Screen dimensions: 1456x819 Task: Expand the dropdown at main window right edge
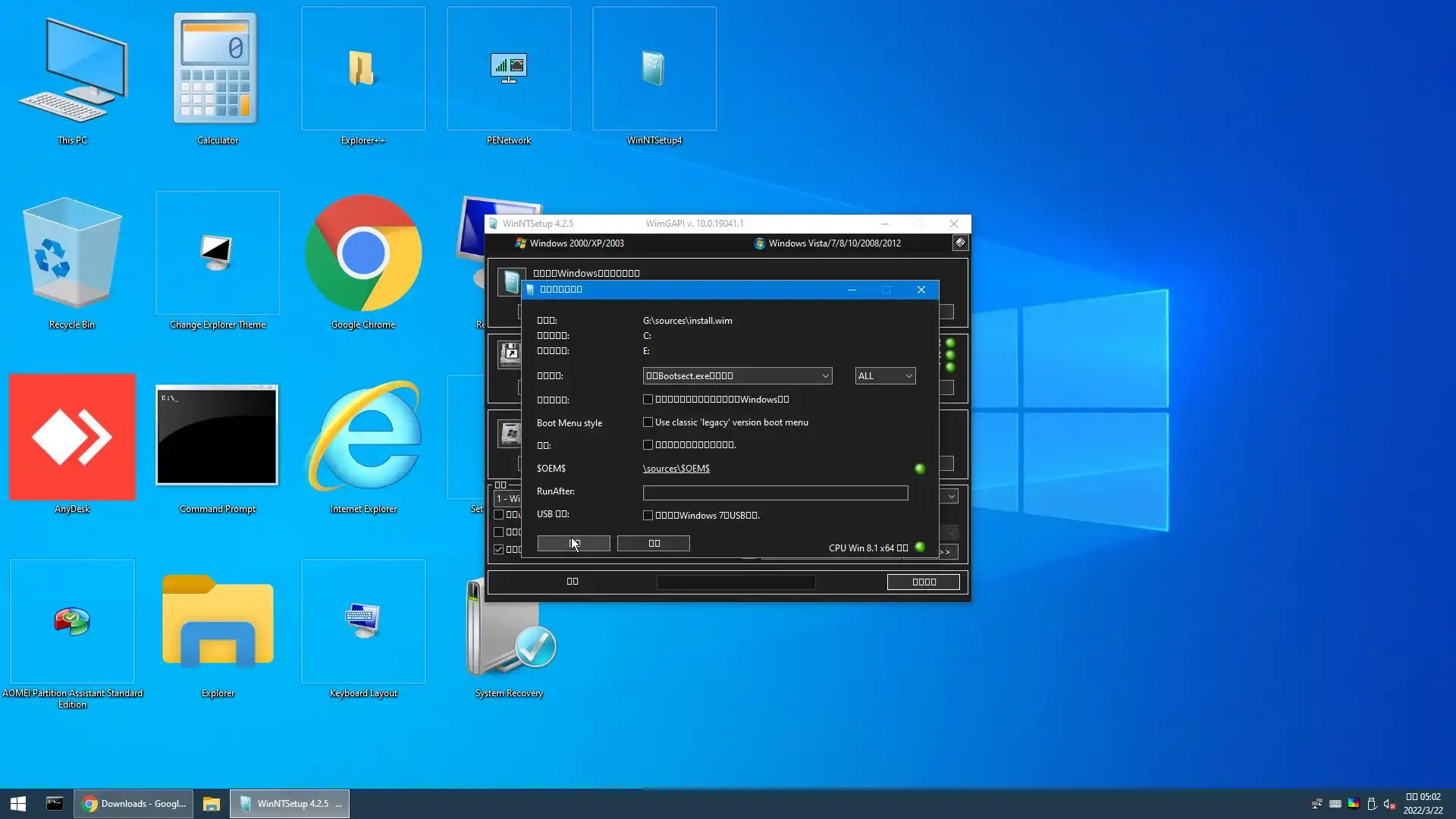pyautogui.click(x=951, y=497)
